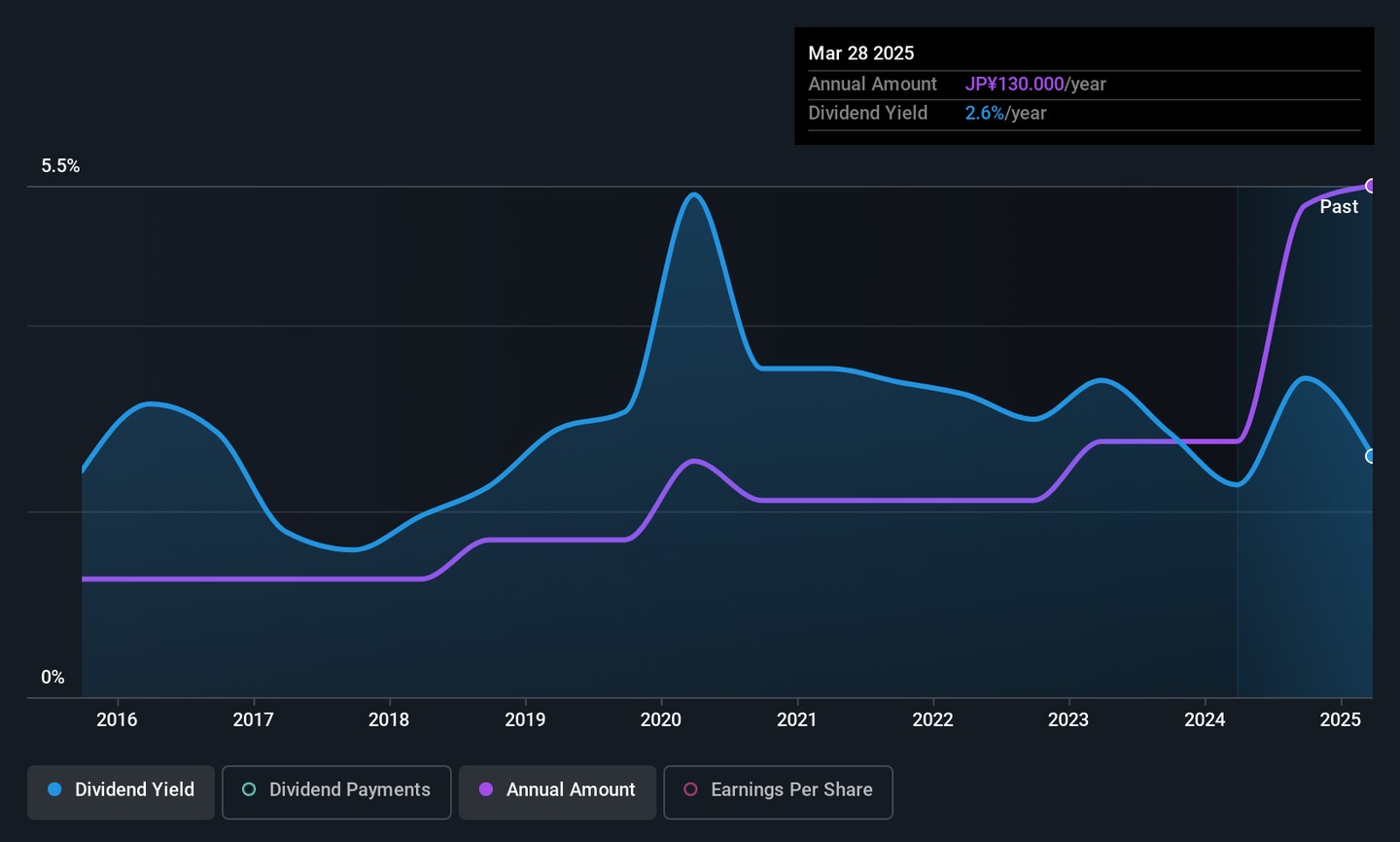Viewport: 1400px width, 842px height.
Task: Pick the 2022 year on the timeline
Action: pyautogui.click(x=932, y=719)
